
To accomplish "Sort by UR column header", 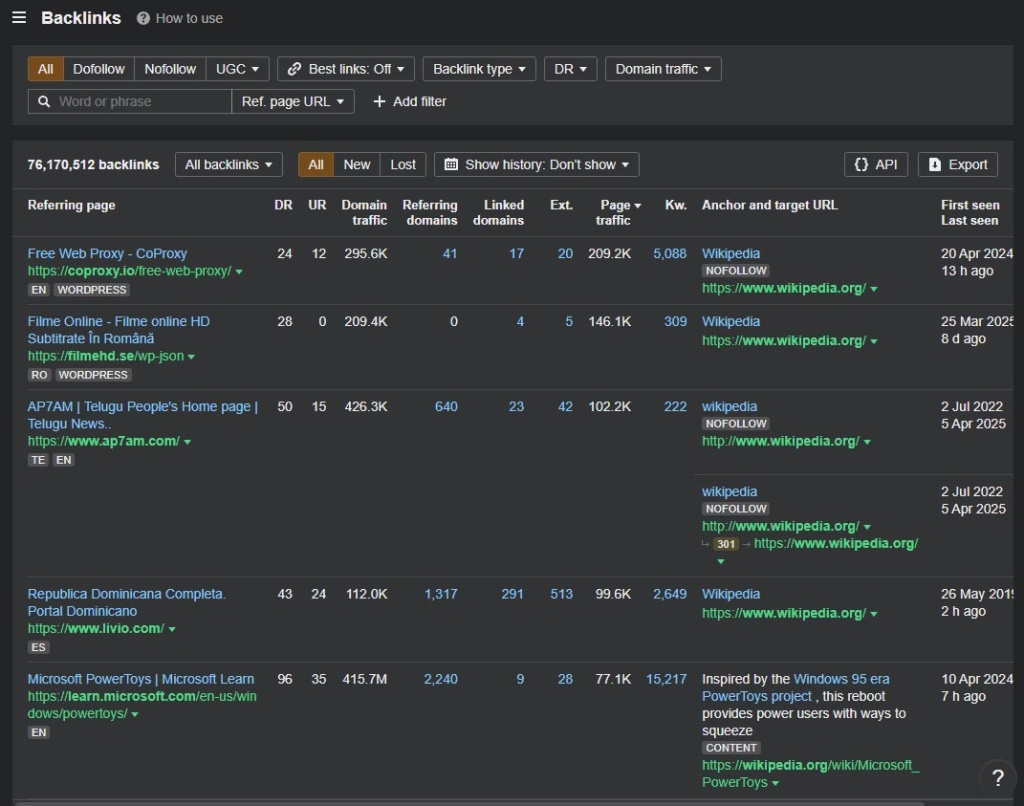I will pyautogui.click(x=317, y=205).
